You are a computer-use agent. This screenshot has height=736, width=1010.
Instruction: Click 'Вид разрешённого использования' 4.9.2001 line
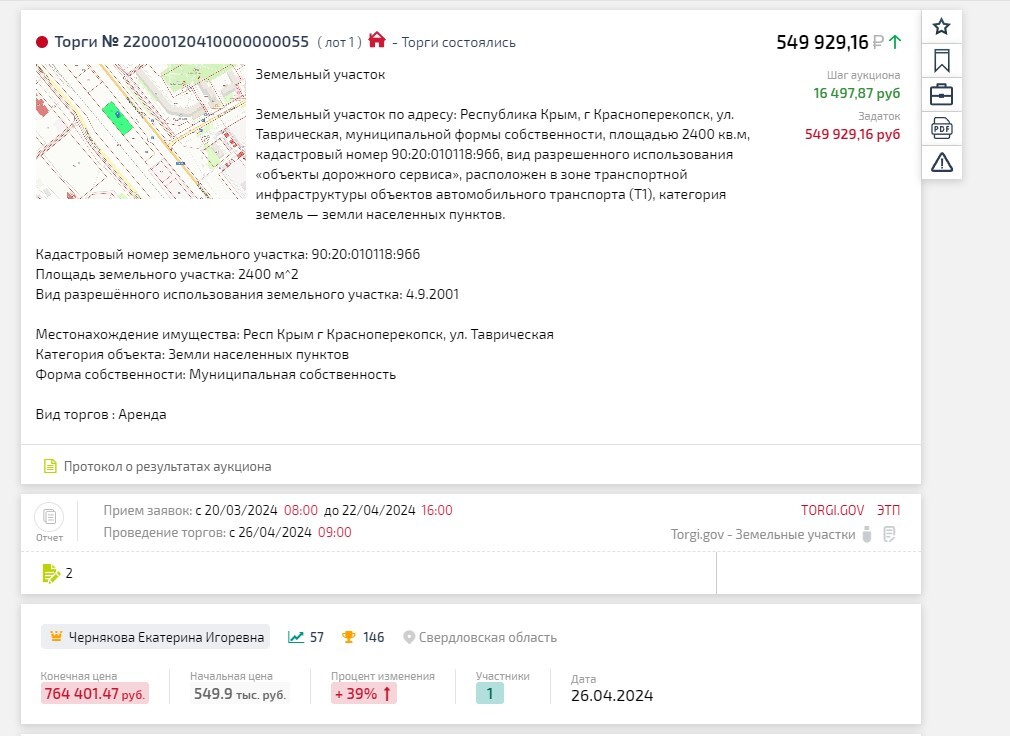click(x=247, y=294)
